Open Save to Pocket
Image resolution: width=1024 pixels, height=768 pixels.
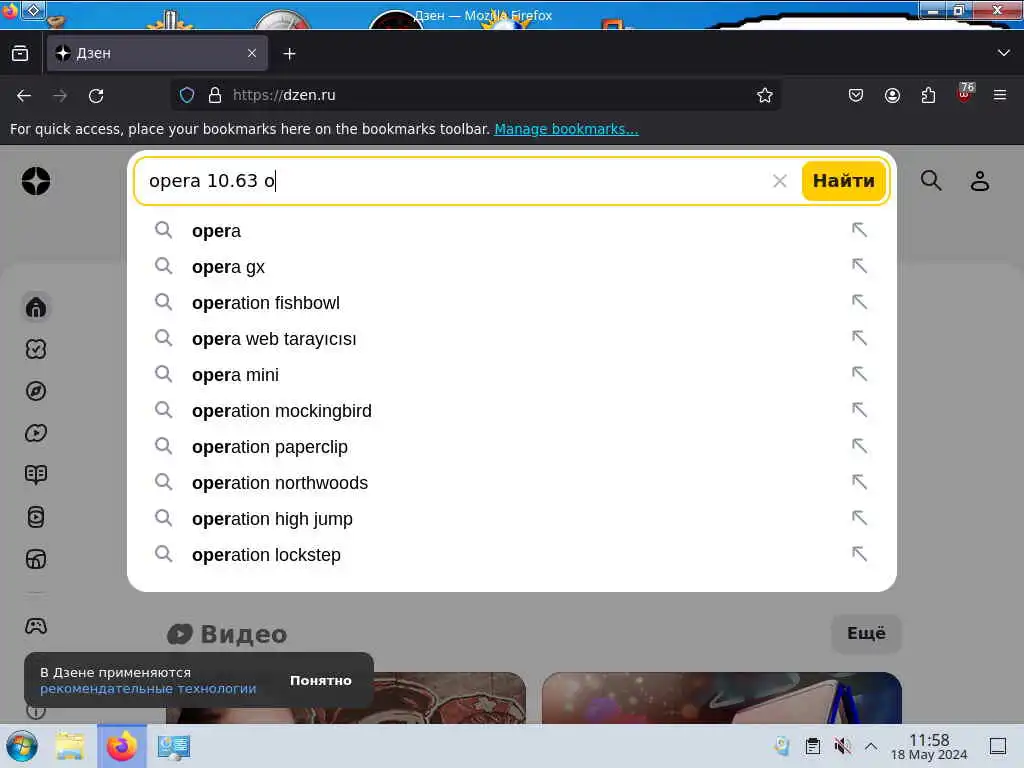[856, 96]
